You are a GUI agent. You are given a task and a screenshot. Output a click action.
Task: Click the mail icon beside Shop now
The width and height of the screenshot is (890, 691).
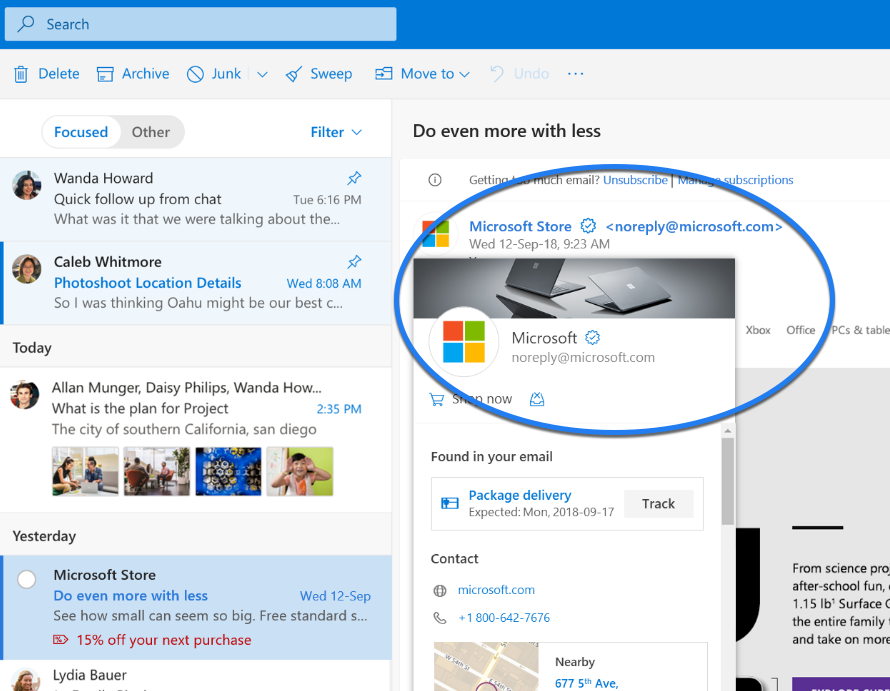tap(537, 400)
